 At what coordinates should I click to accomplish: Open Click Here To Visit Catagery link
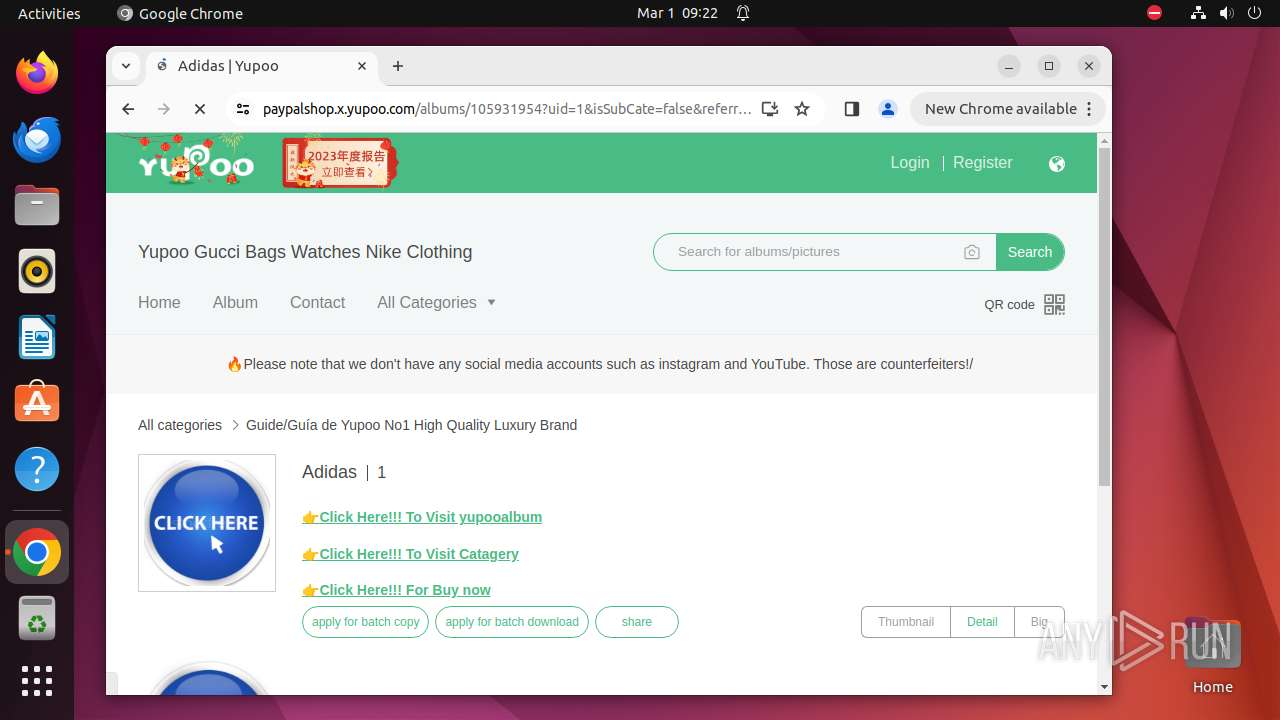coord(410,554)
